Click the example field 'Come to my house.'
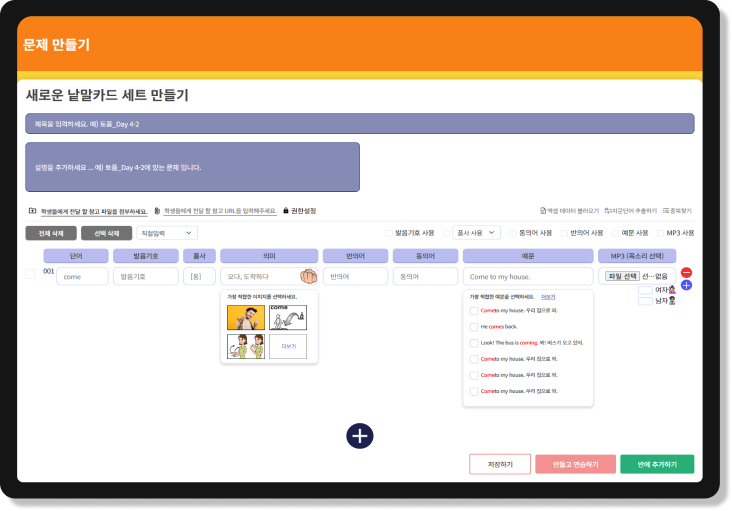This screenshot has height=511, width=732. 528,276
